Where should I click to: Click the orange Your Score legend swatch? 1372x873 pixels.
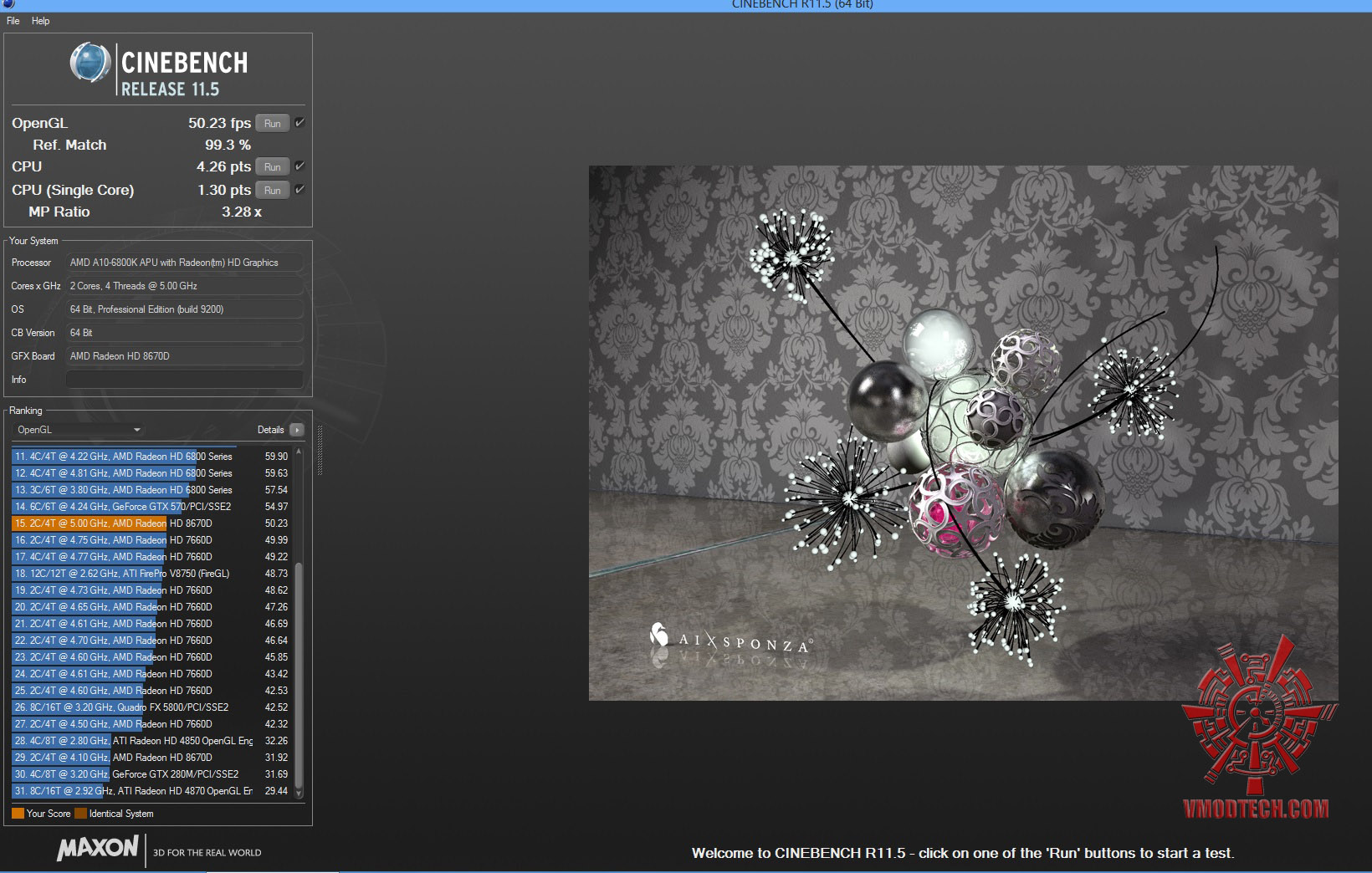point(18,814)
